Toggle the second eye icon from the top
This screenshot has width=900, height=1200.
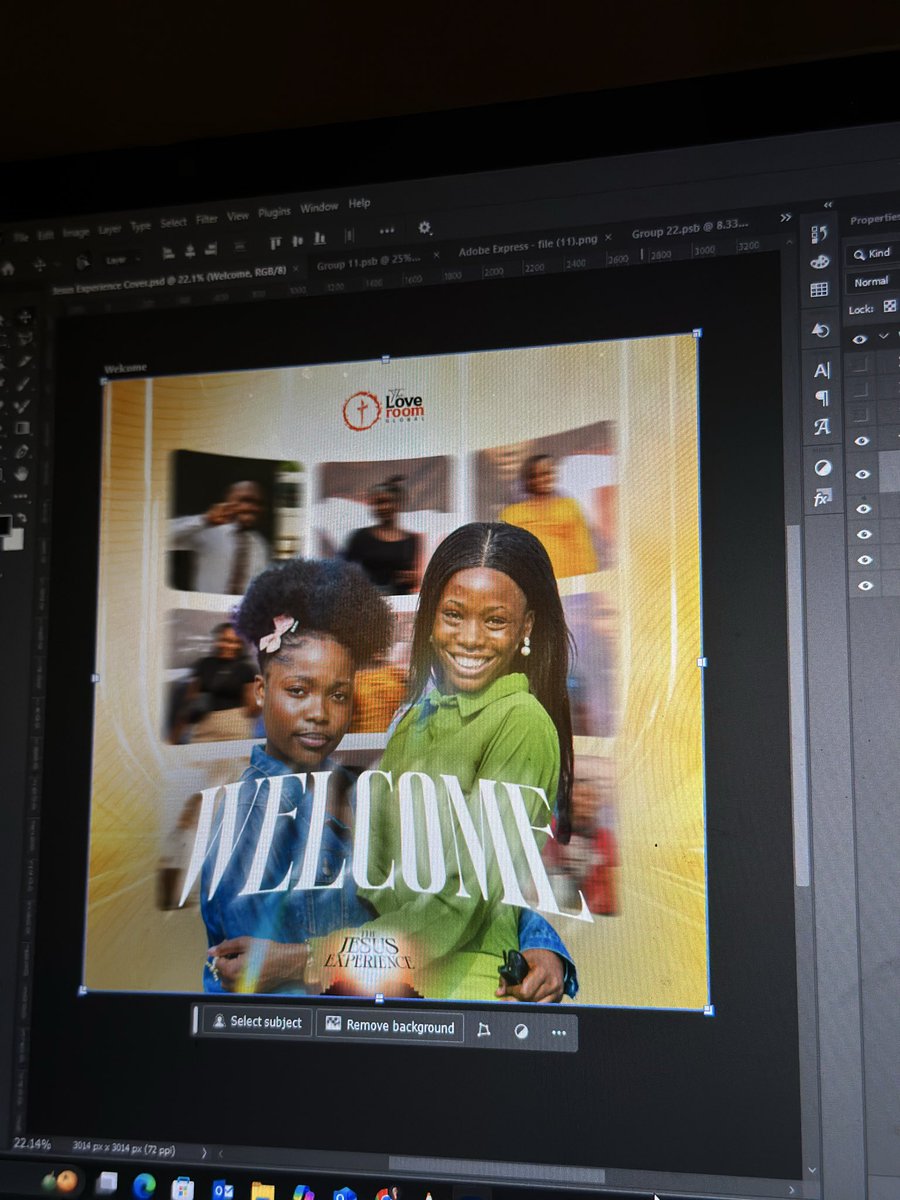pos(863,440)
